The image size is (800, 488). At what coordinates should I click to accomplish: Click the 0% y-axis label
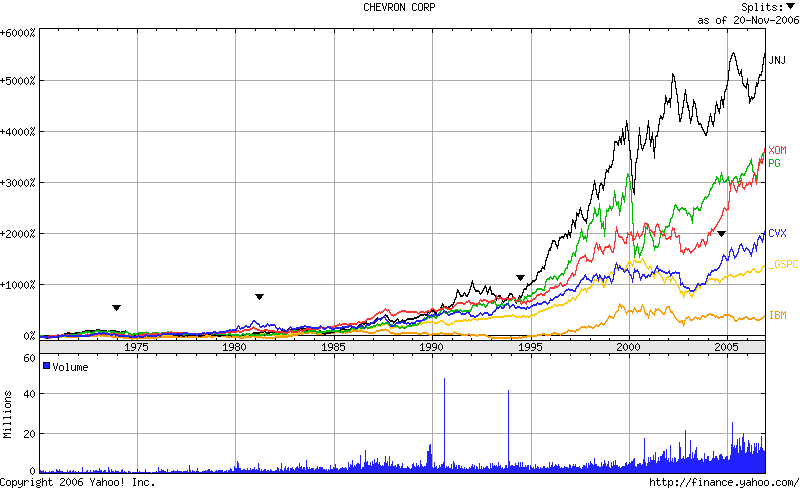coord(29,336)
